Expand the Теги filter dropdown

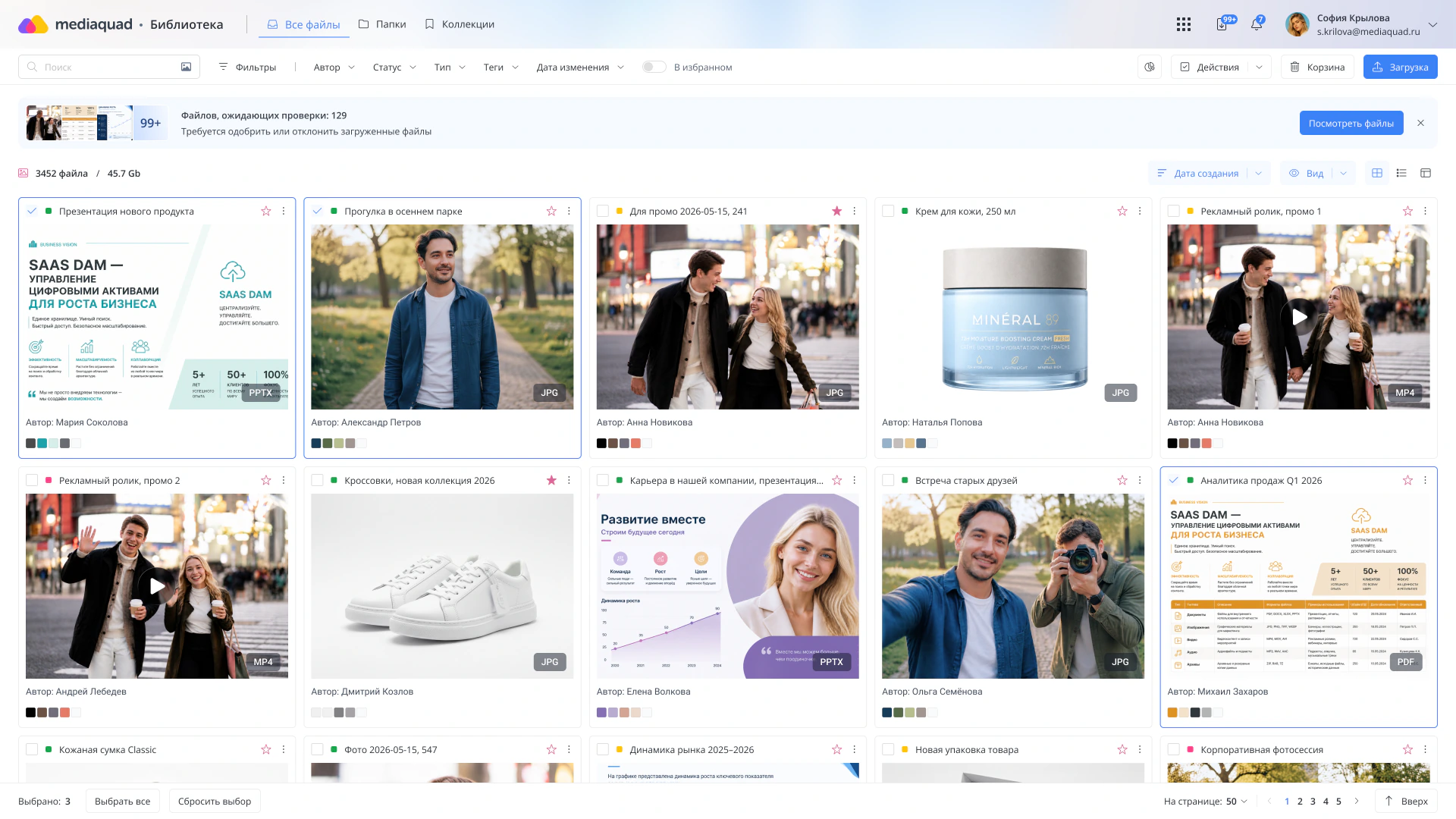point(501,67)
